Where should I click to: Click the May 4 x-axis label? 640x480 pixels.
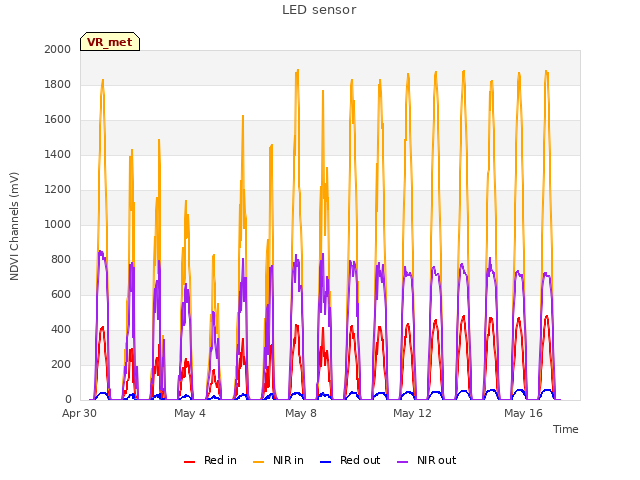coord(190,413)
